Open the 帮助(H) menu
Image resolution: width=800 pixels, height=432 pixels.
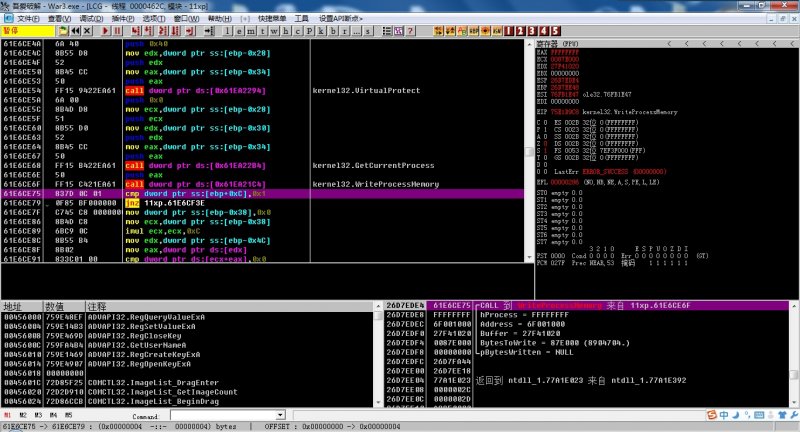pos(219,18)
